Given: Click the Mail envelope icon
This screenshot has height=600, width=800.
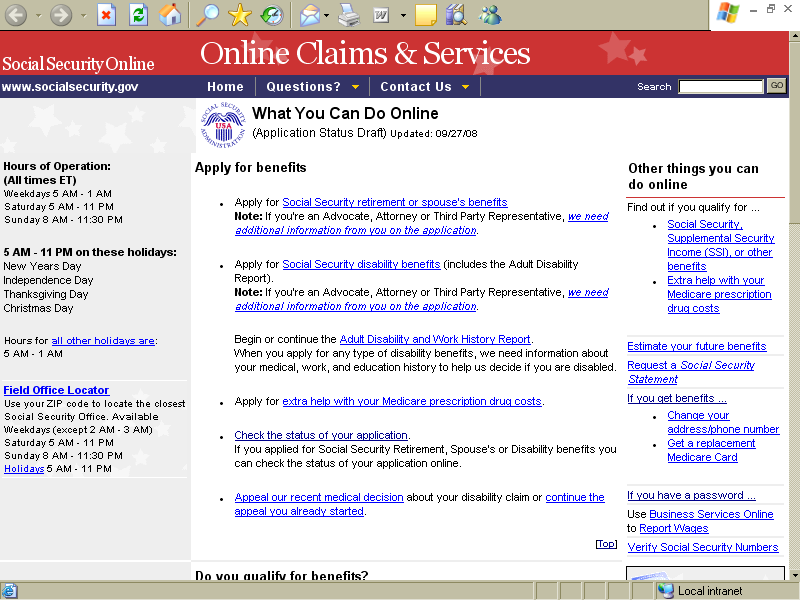Looking at the screenshot, I should pos(310,15).
